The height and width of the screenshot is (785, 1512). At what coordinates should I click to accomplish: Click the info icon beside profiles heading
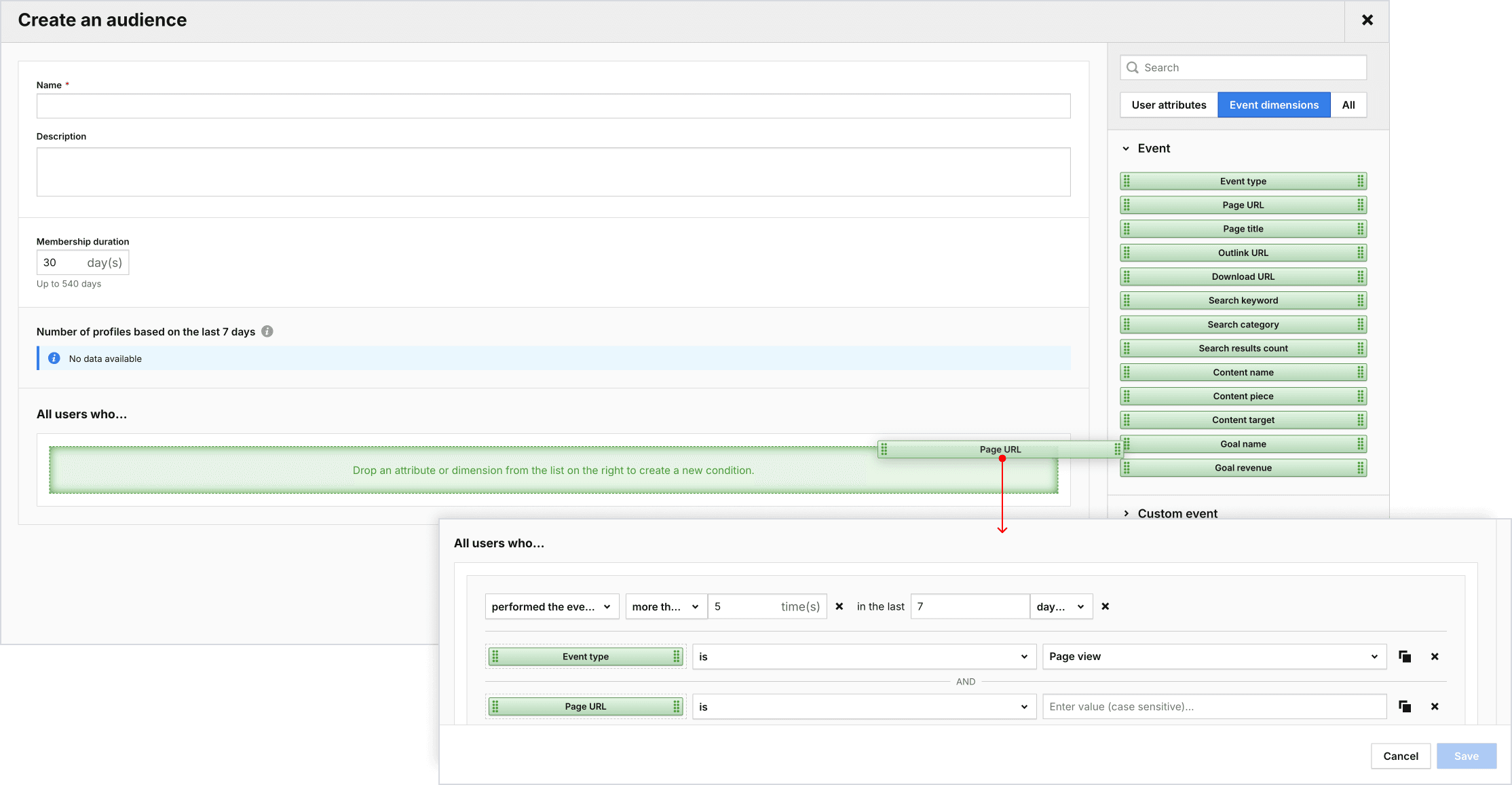[267, 331]
